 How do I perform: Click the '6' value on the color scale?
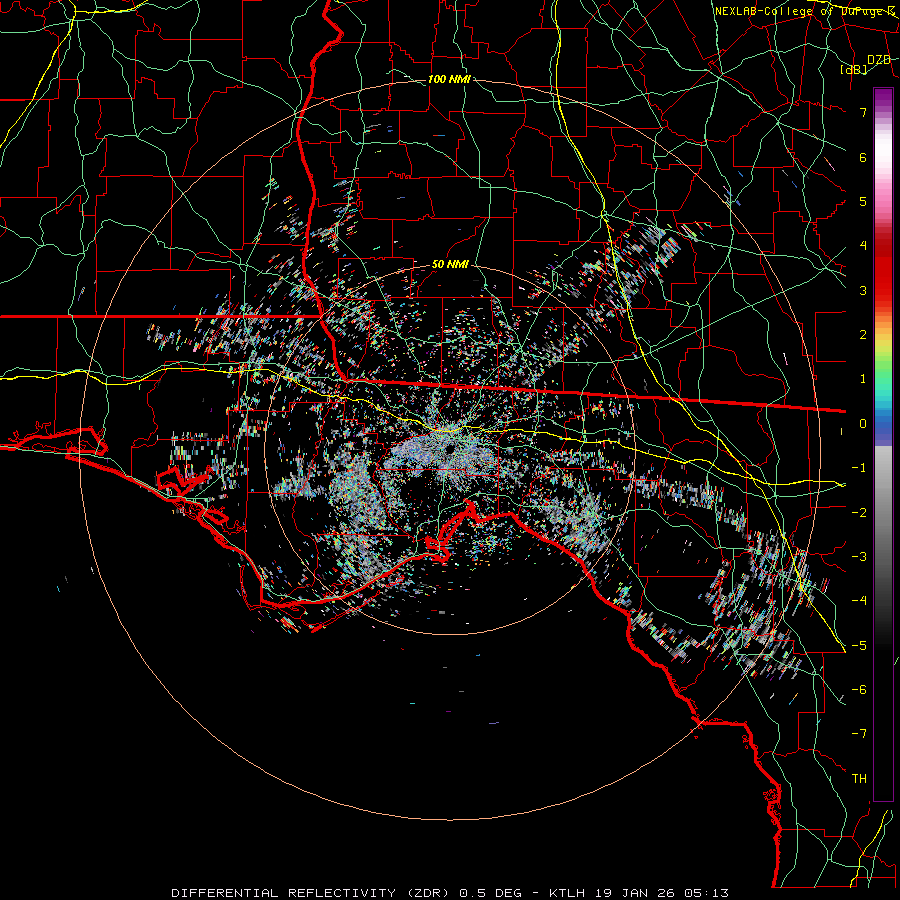point(863,157)
